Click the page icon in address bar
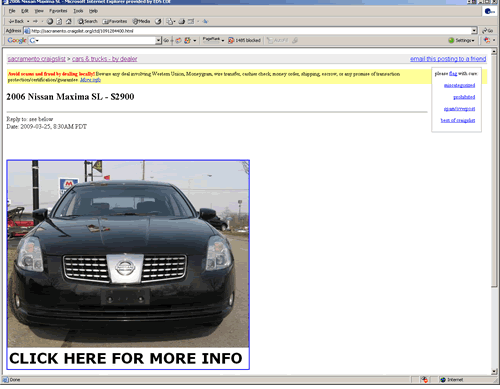This screenshot has height=389, width=500. tap(27, 31)
